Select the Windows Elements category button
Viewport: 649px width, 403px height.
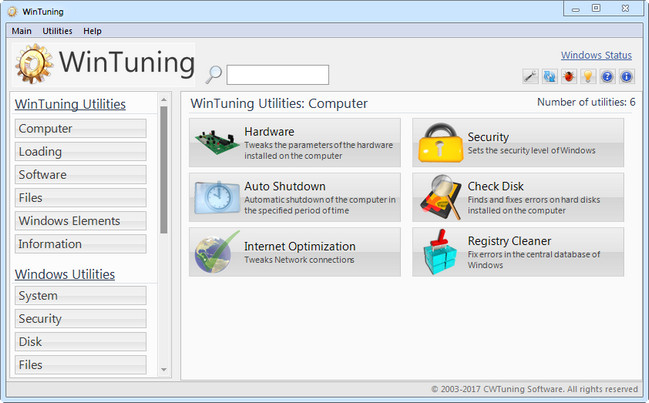point(80,221)
